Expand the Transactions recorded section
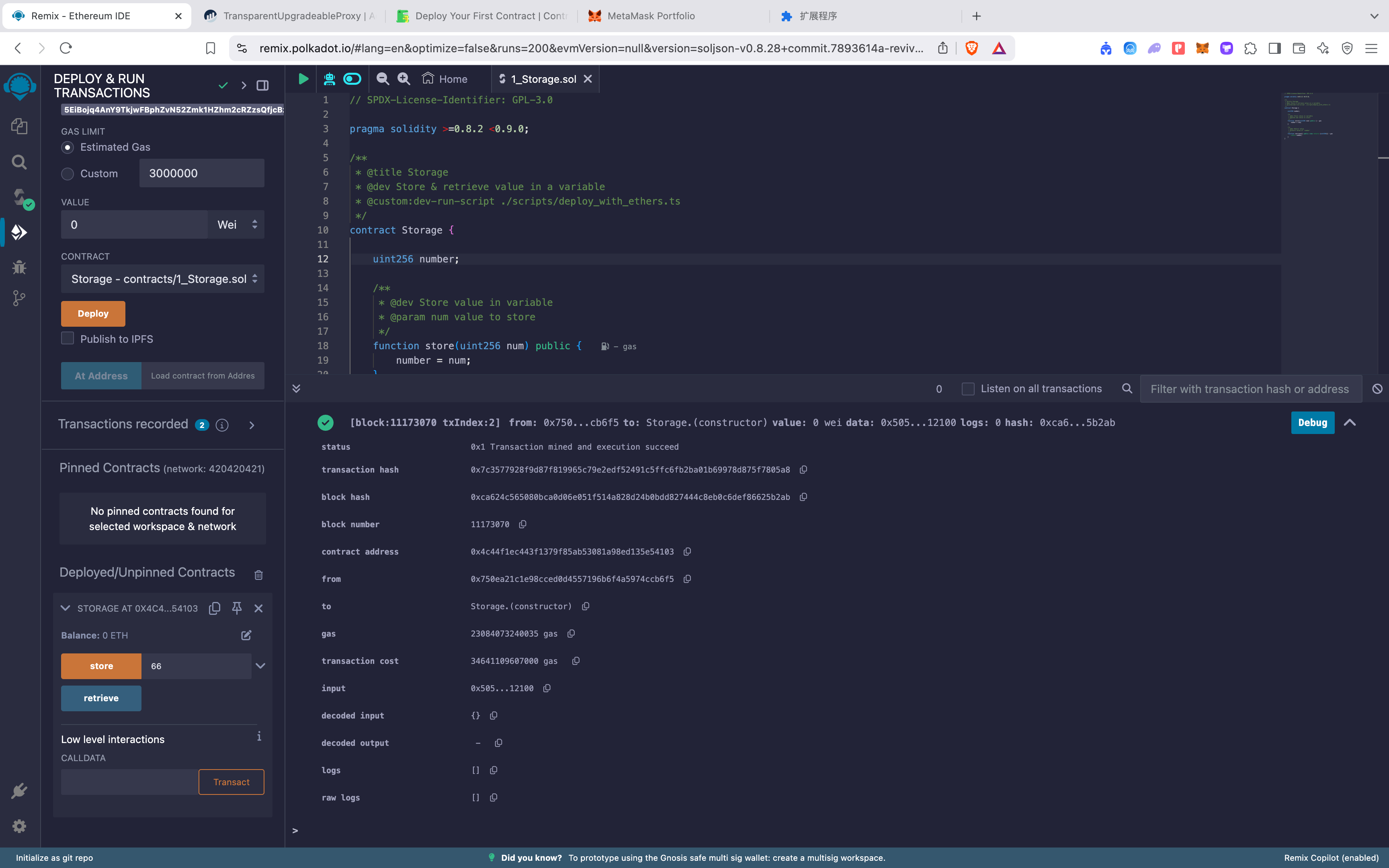 click(x=252, y=425)
